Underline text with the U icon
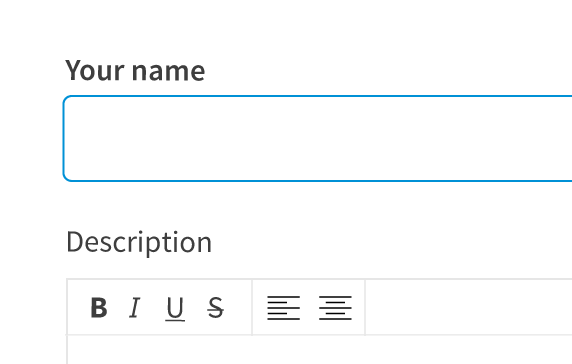Viewport: 572px width, 364px height. coord(175,309)
